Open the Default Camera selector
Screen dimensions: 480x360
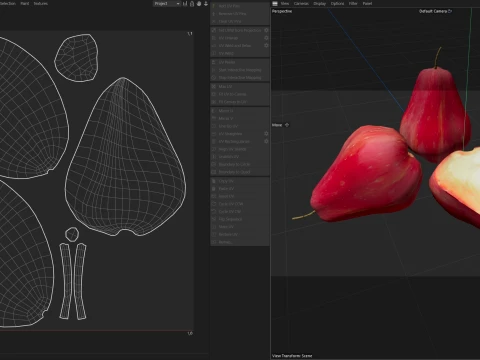(x=435, y=11)
